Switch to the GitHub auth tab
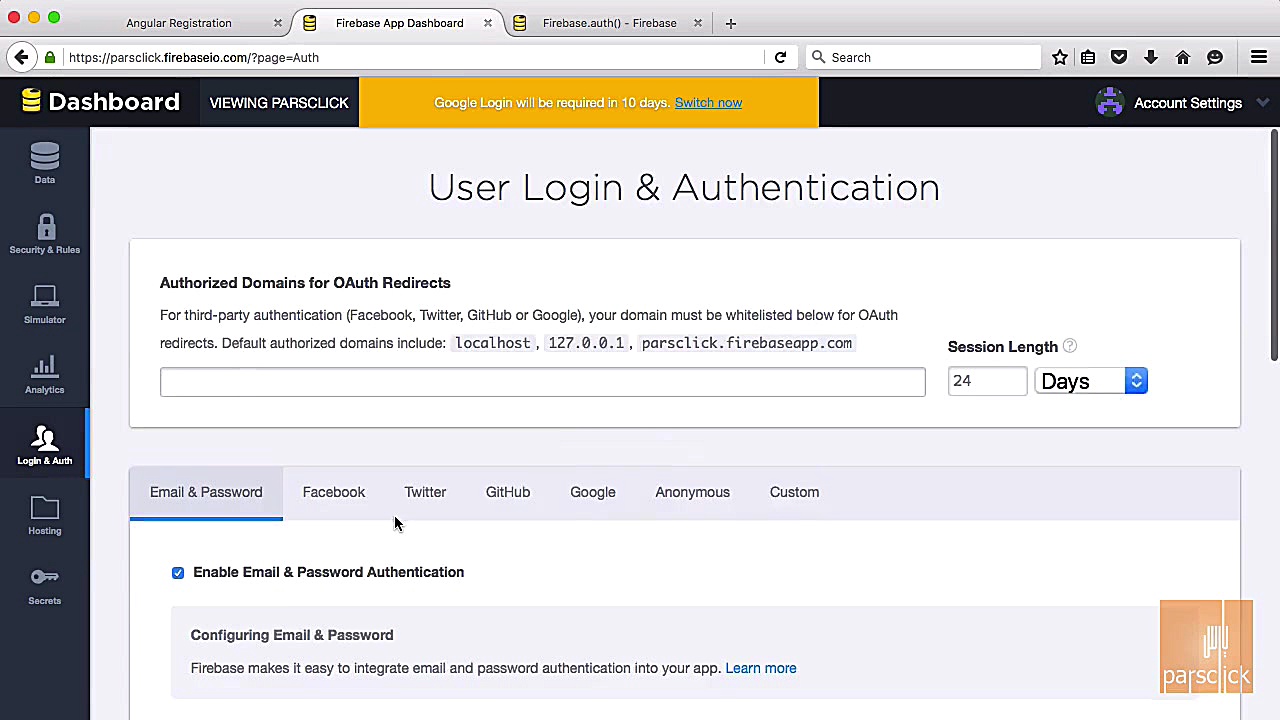Viewport: 1280px width, 720px height. pyautogui.click(x=508, y=492)
